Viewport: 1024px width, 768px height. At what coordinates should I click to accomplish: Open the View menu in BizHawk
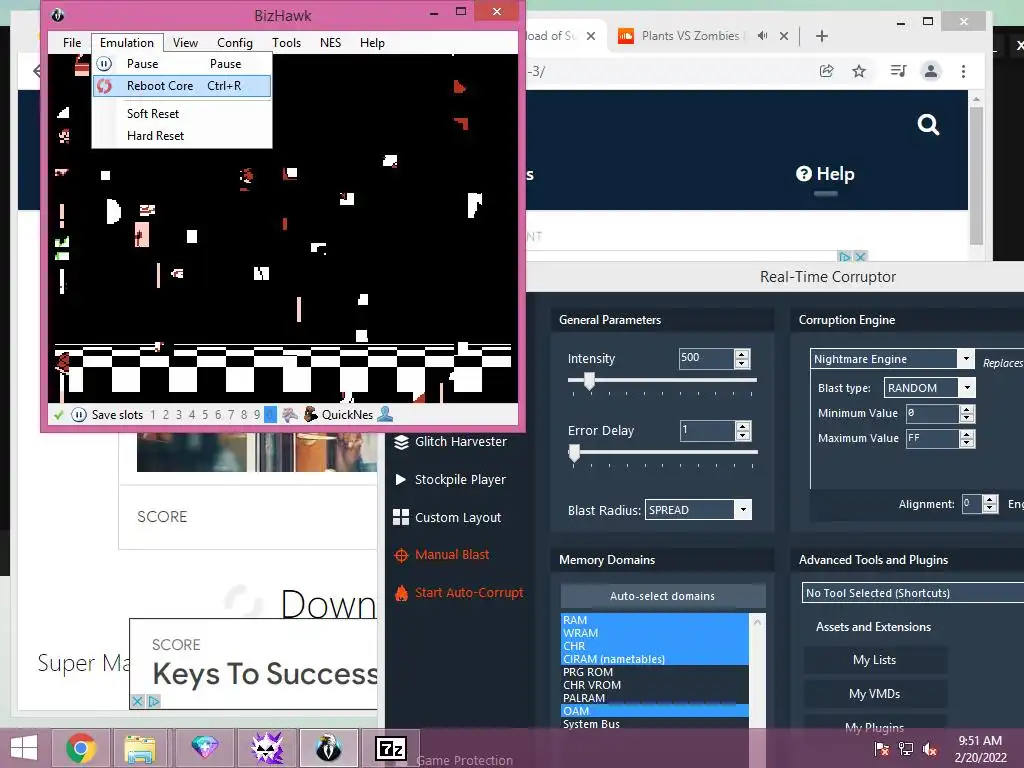tap(185, 43)
